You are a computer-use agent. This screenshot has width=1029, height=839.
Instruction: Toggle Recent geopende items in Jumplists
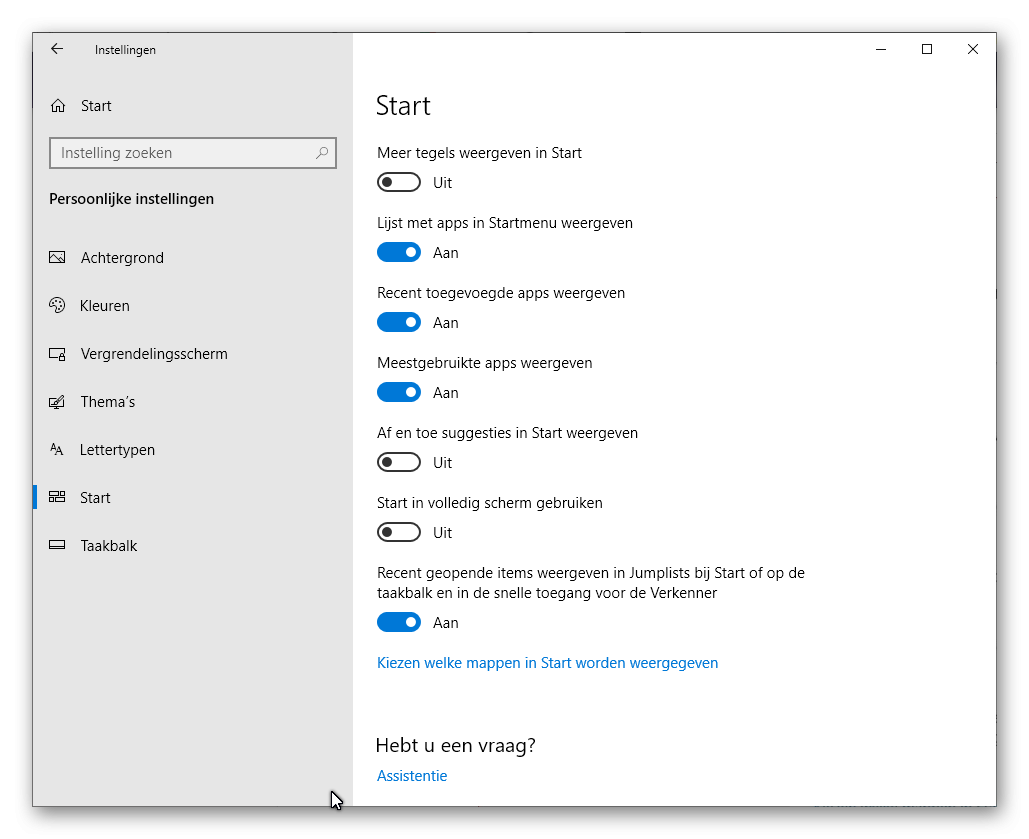pyautogui.click(x=399, y=622)
